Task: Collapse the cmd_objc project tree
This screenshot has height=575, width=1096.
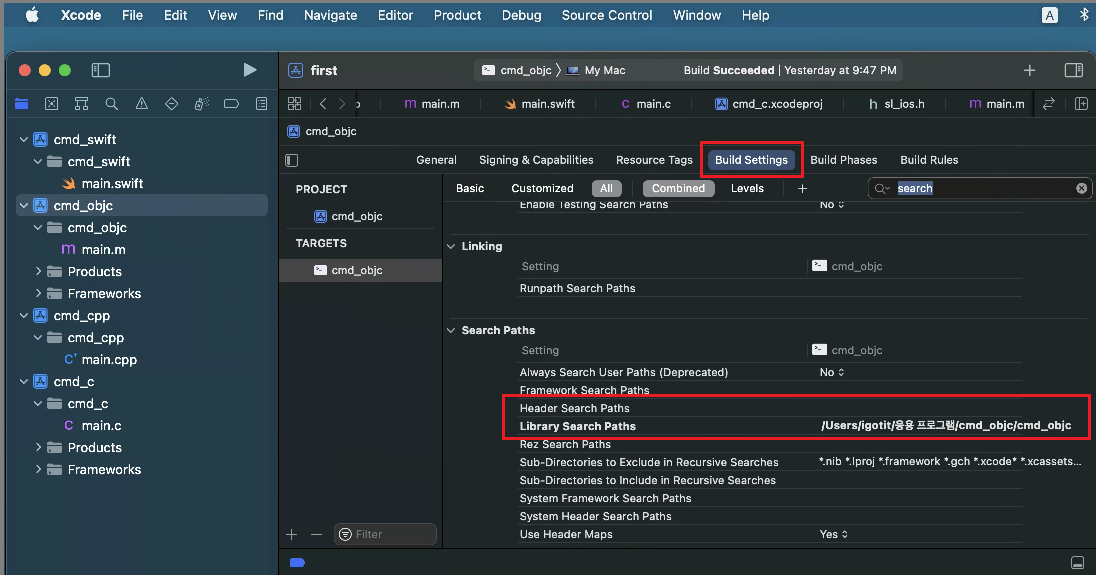Action: (x=24, y=205)
